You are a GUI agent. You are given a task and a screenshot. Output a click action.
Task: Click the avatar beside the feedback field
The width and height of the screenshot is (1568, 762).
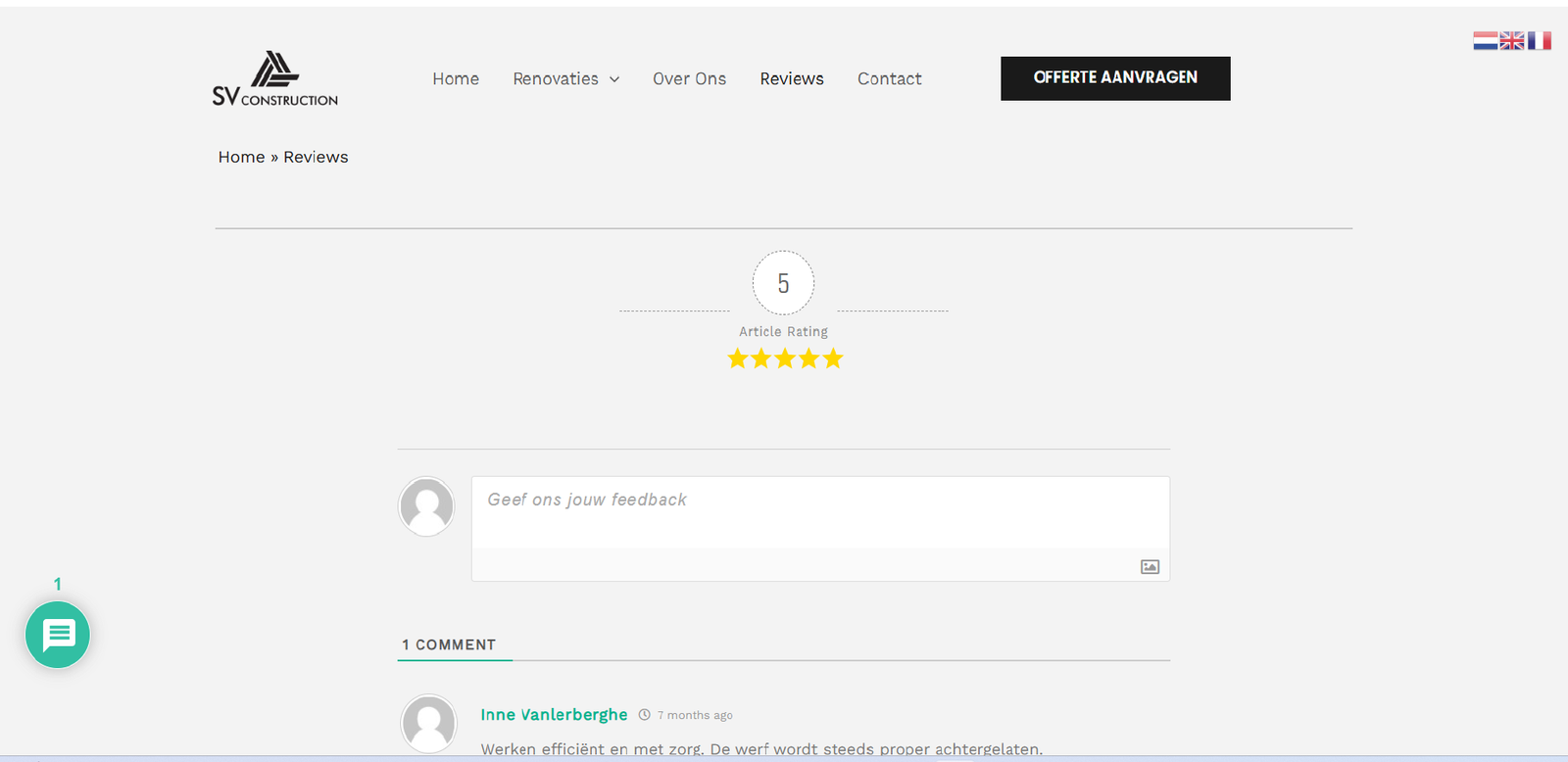click(x=426, y=506)
